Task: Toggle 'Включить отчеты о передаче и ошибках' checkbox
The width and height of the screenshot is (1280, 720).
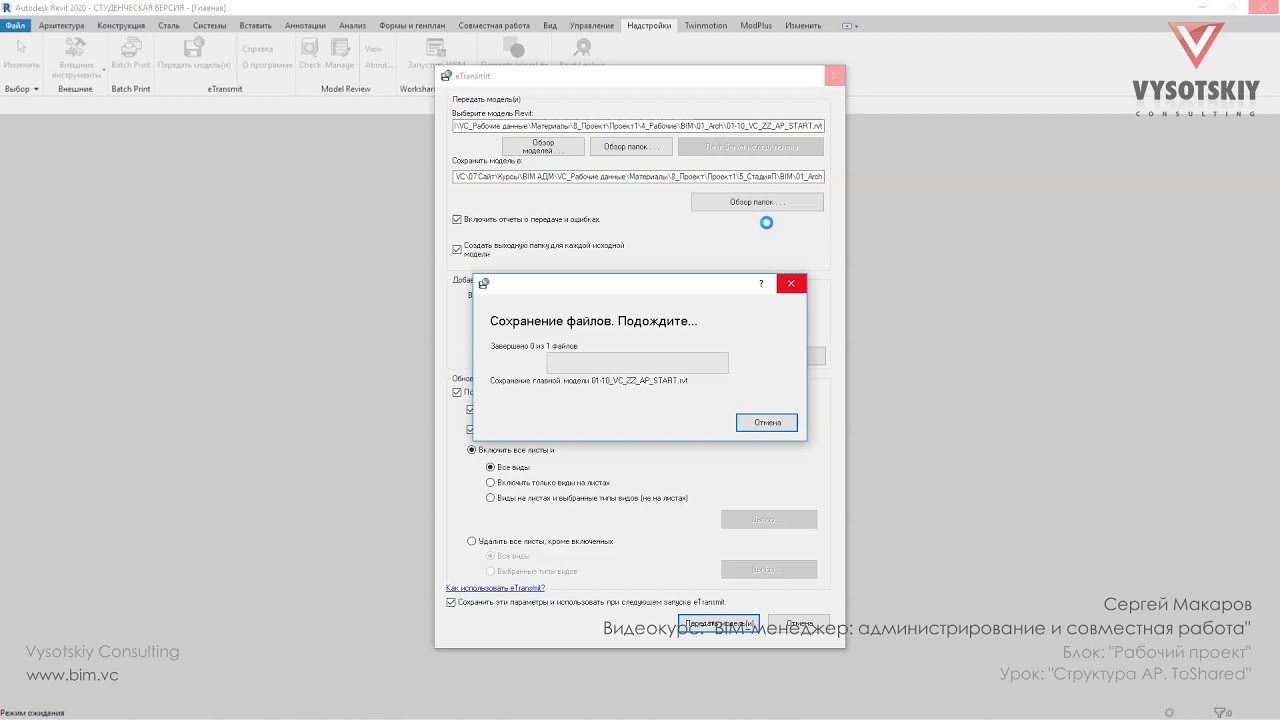Action: click(x=457, y=219)
